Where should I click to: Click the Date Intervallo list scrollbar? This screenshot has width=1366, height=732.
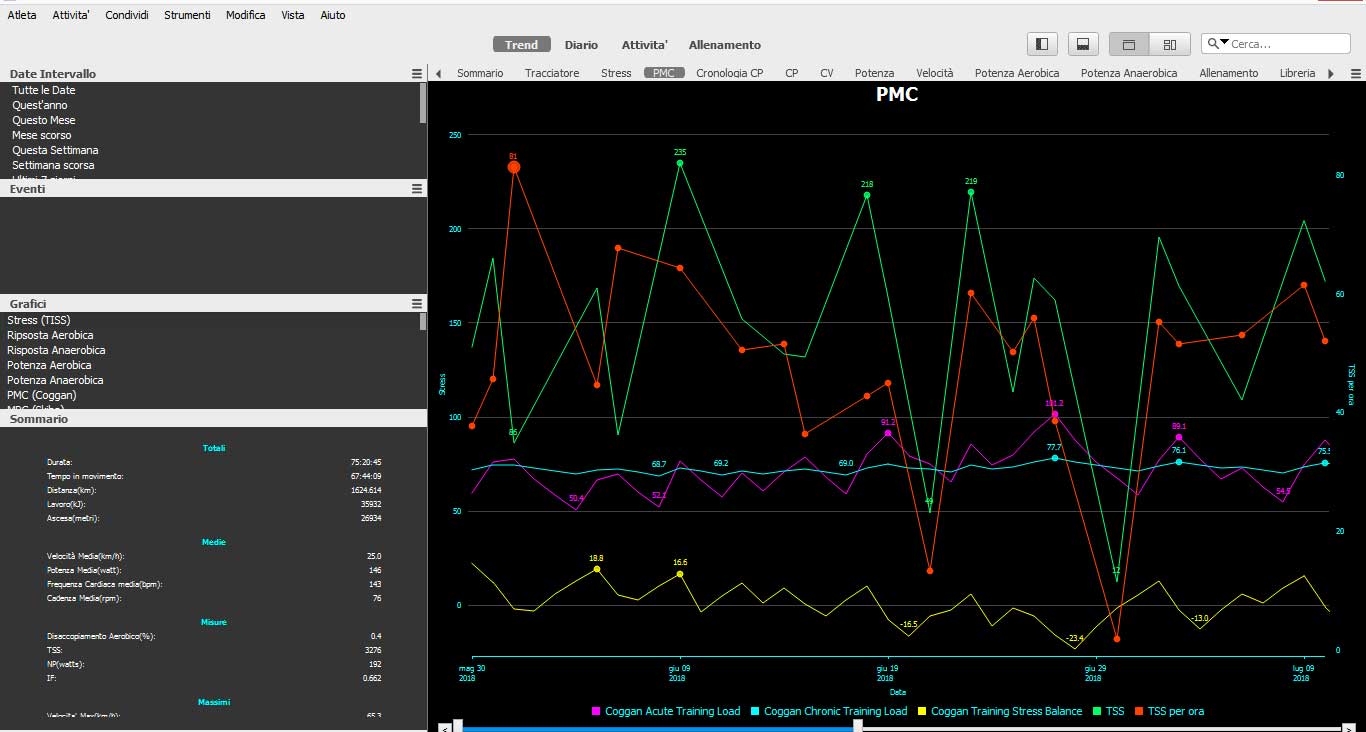(x=423, y=103)
